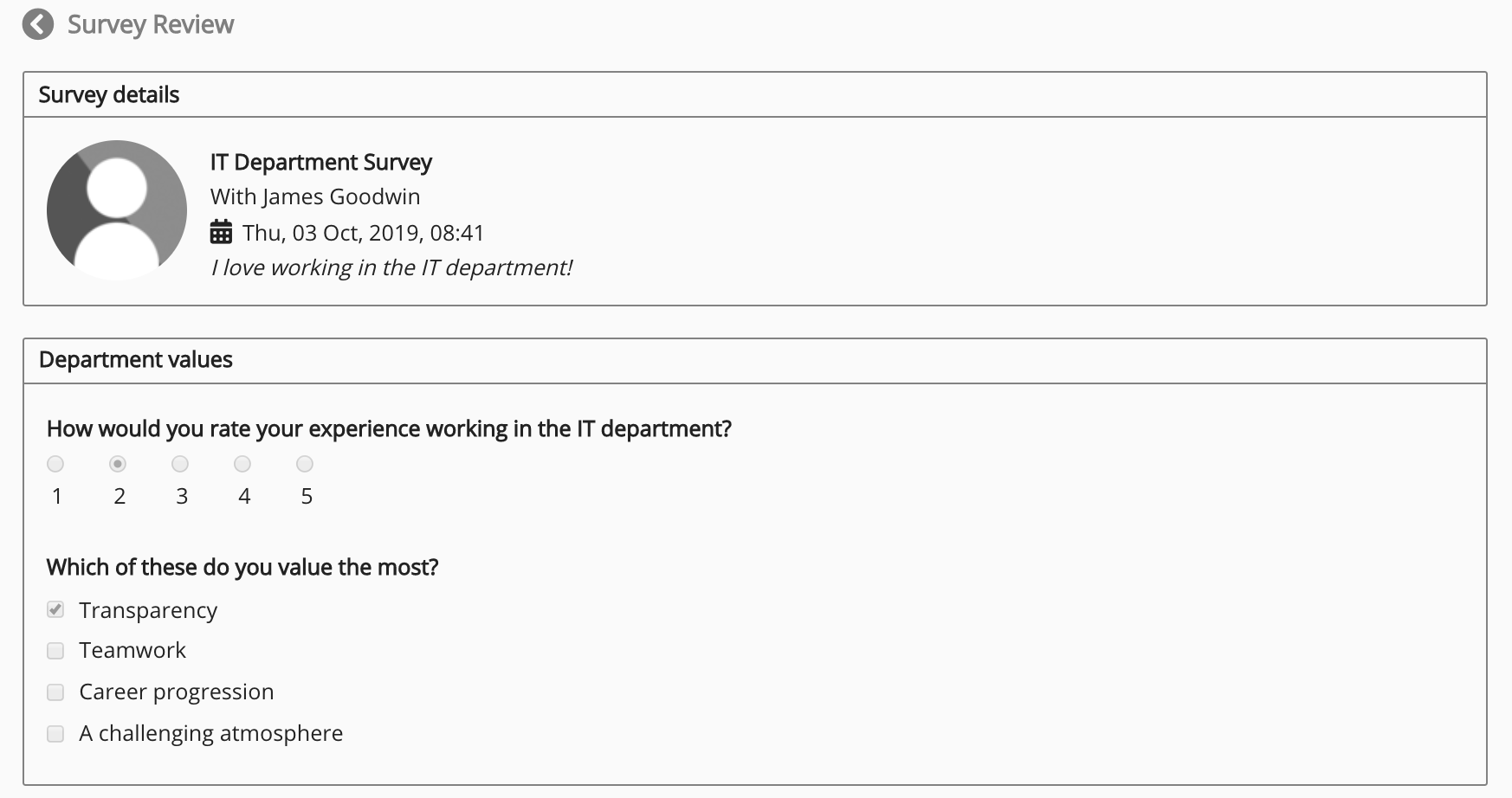Click the Department values panel header
This screenshot has width=1512, height=798.
pyautogui.click(x=136, y=360)
